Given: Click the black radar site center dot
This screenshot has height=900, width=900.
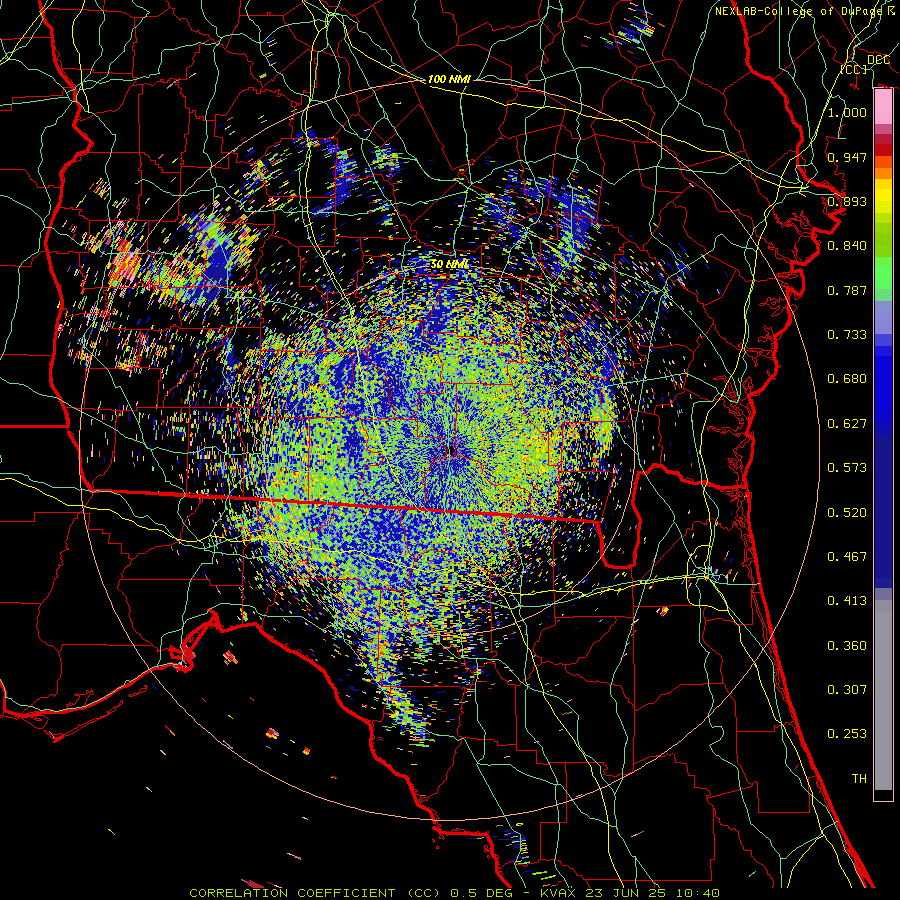Looking at the screenshot, I should pyautogui.click(x=451, y=451).
